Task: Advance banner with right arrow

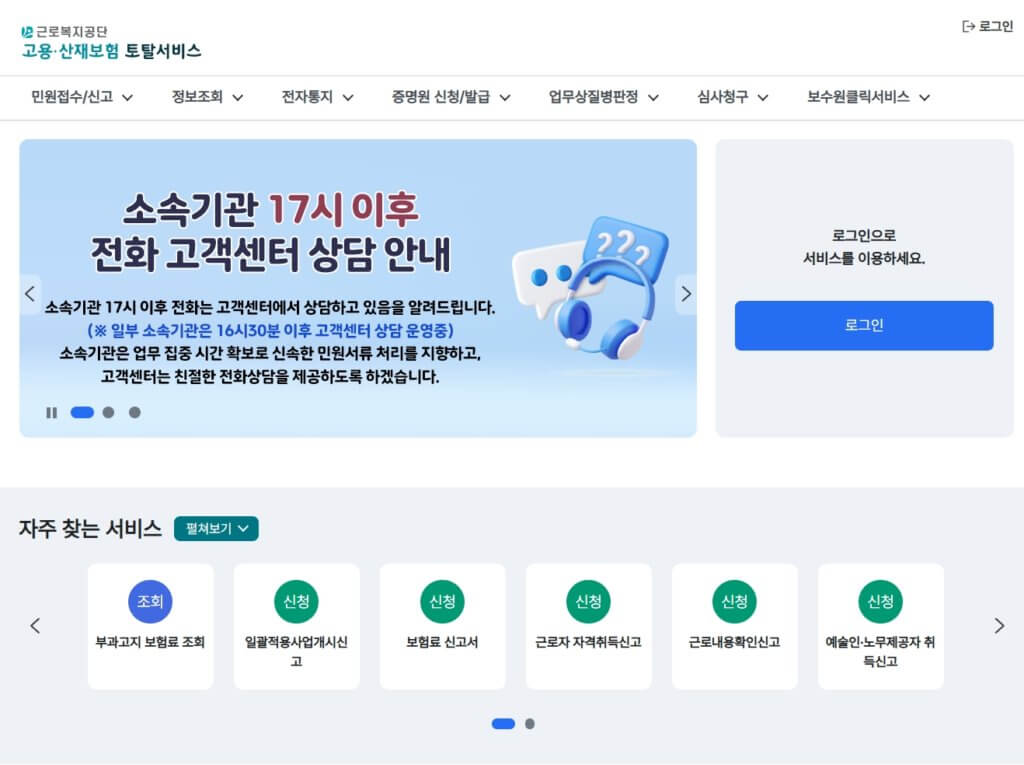Action: 686,294
